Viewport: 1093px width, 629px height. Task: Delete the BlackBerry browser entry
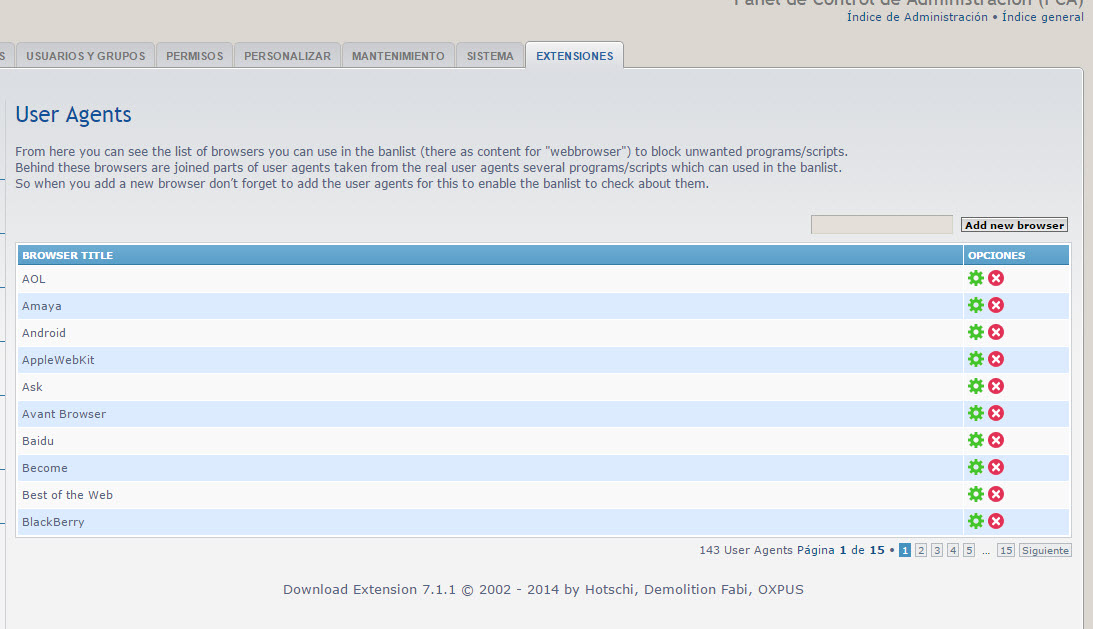996,521
